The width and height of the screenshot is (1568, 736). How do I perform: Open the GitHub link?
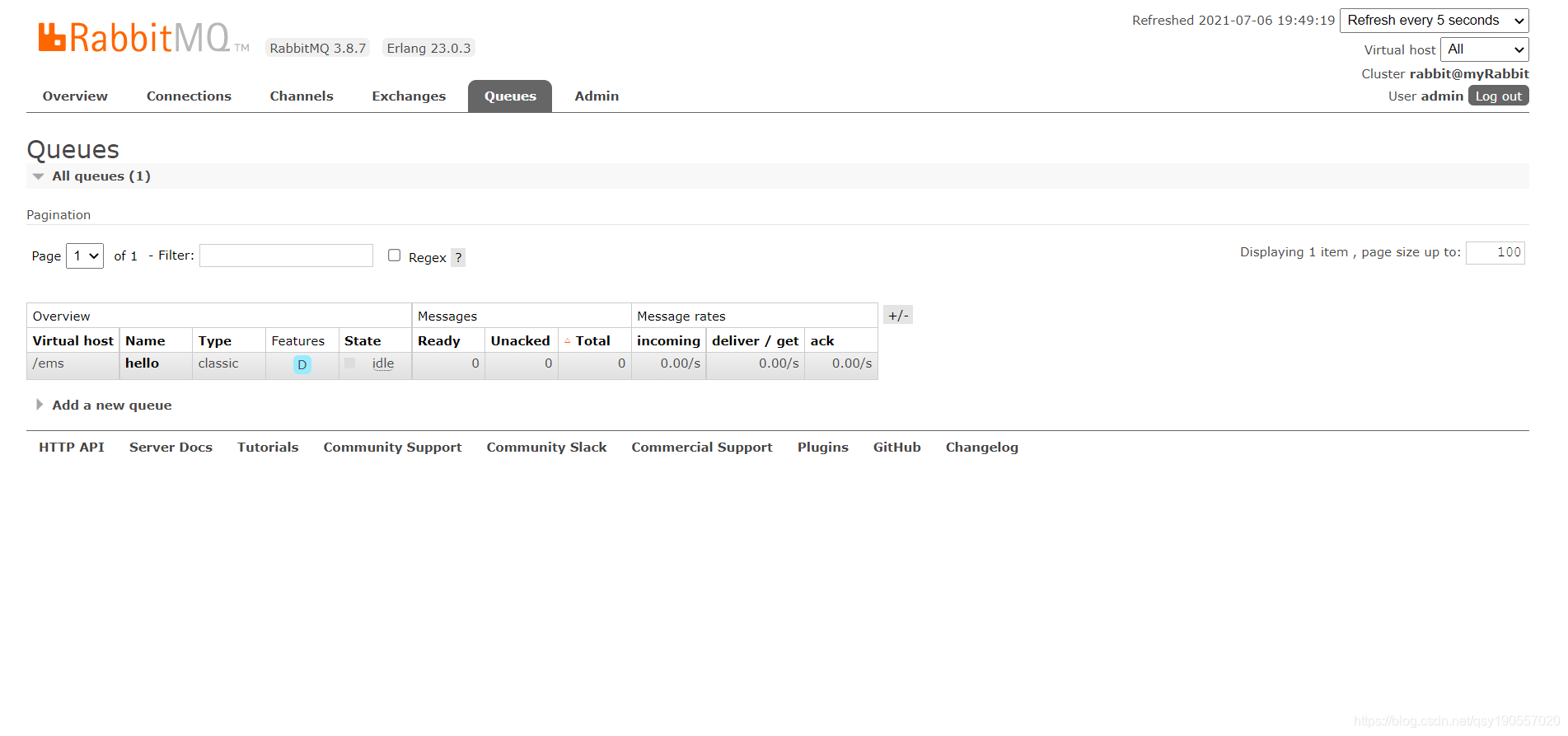(896, 448)
